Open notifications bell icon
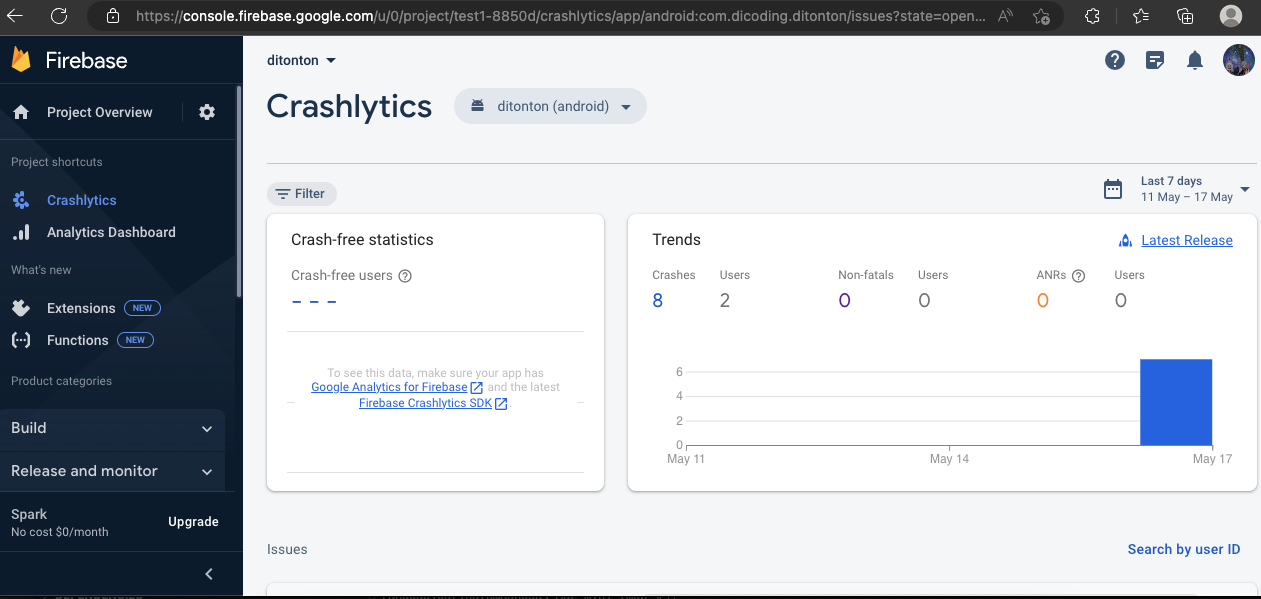This screenshot has width=1261, height=599. (x=1195, y=60)
